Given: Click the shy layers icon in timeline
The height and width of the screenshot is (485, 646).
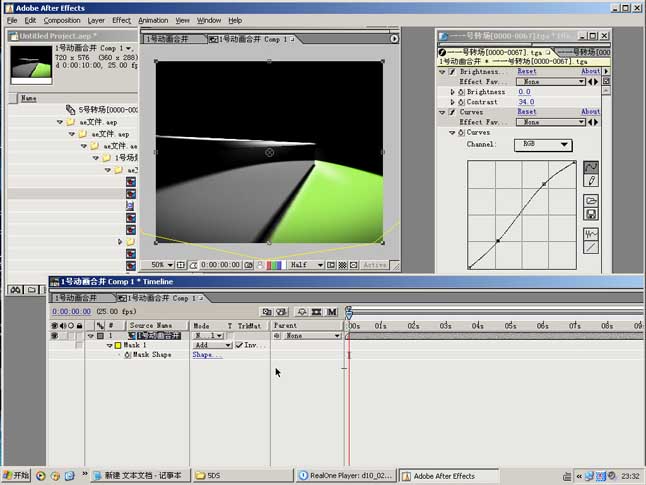Looking at the screenshot, I should [x=302, y=312].
